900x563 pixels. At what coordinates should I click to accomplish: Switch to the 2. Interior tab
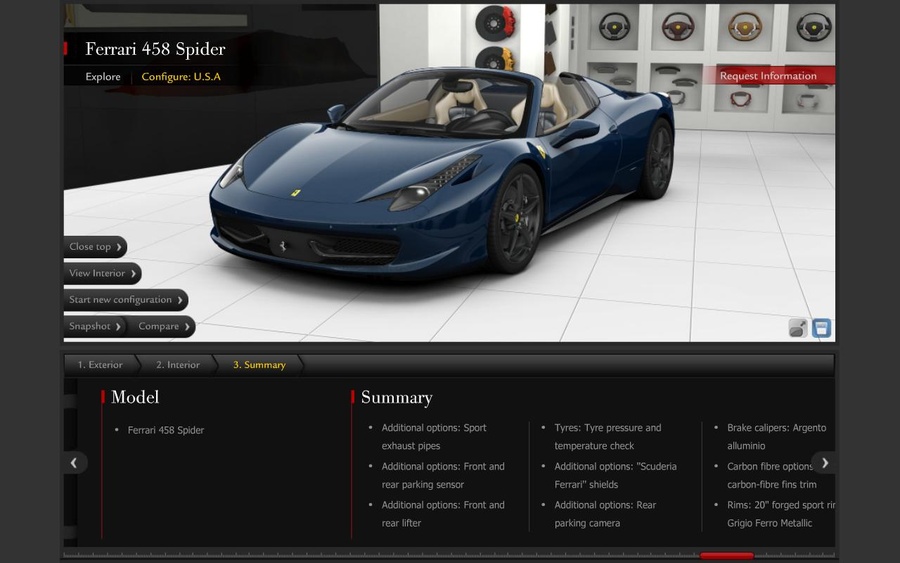coord(178,365)
